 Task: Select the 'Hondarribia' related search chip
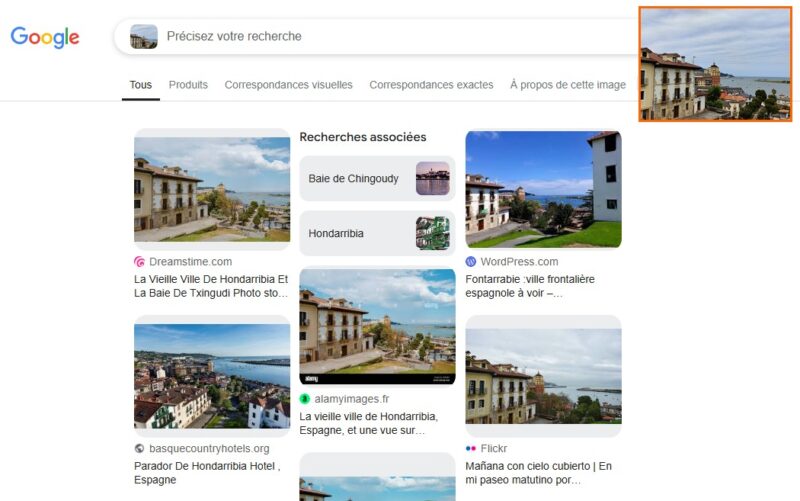pyautogui.click(x=377, y=233)
